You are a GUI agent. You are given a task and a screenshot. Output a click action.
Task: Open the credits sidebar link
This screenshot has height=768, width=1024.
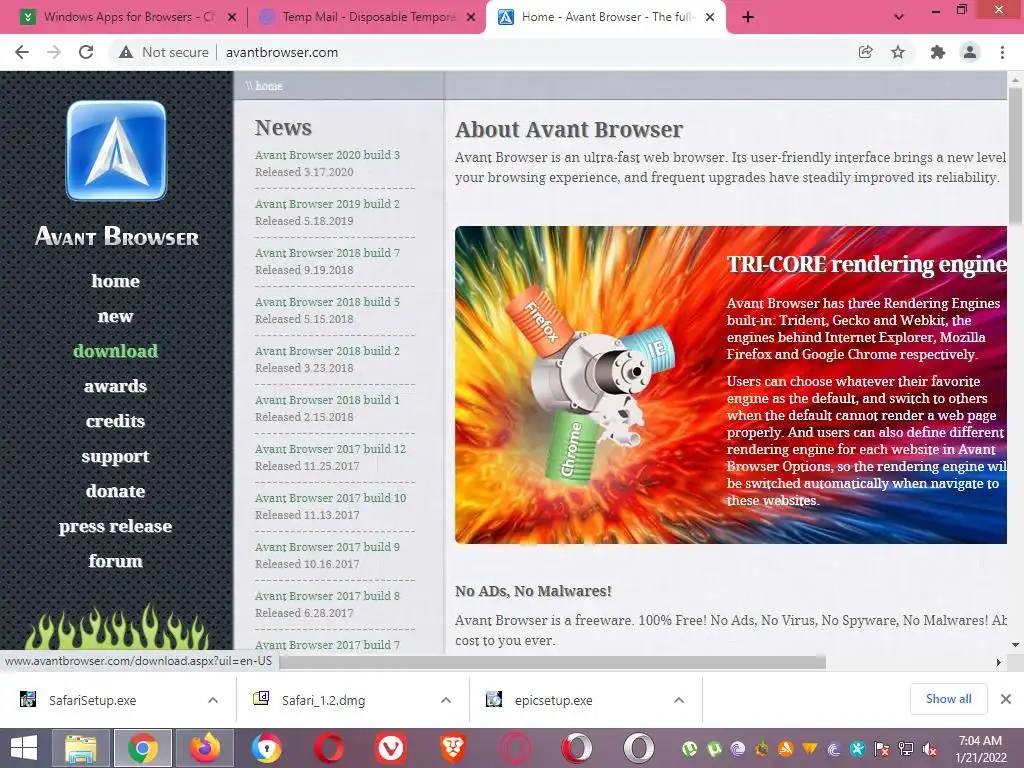click(x=116, y=421)
